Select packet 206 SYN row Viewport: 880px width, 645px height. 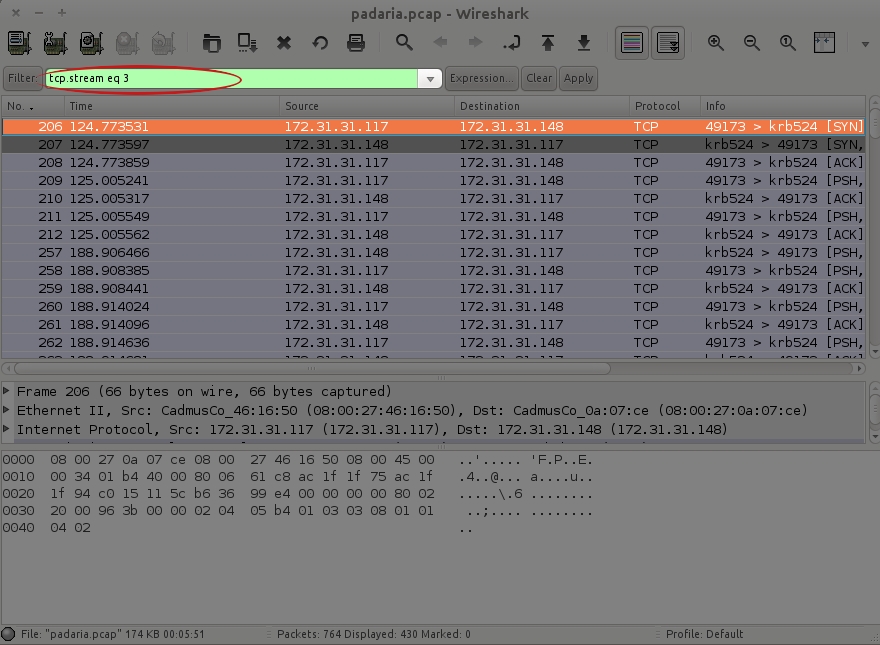(x=433, y=126)
